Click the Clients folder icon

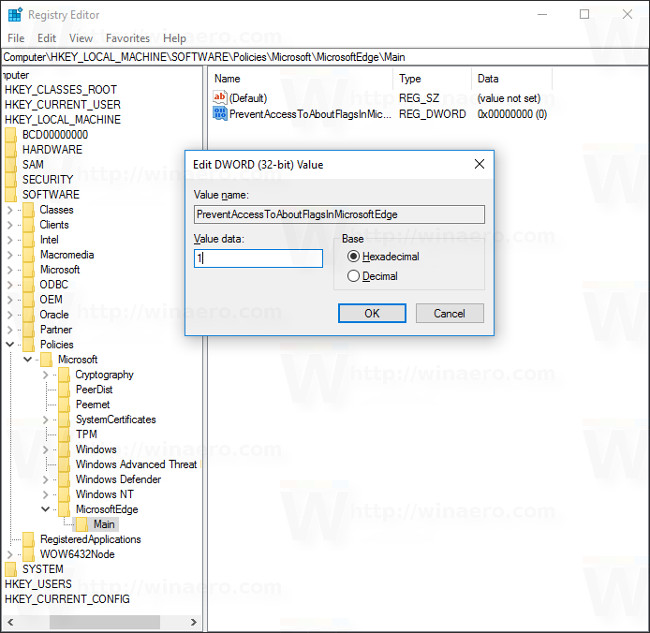[28, 225]
